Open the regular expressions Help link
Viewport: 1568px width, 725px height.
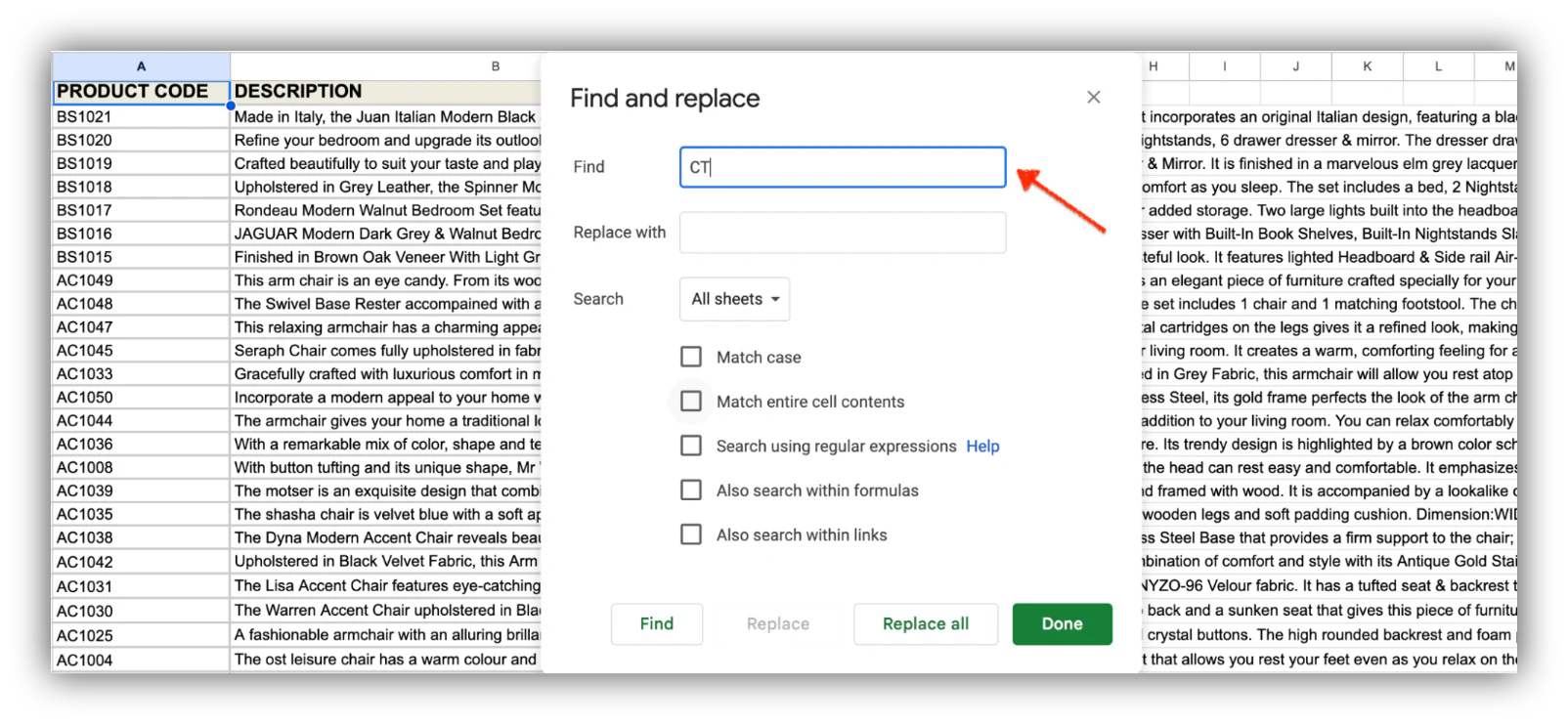(982, 446)
